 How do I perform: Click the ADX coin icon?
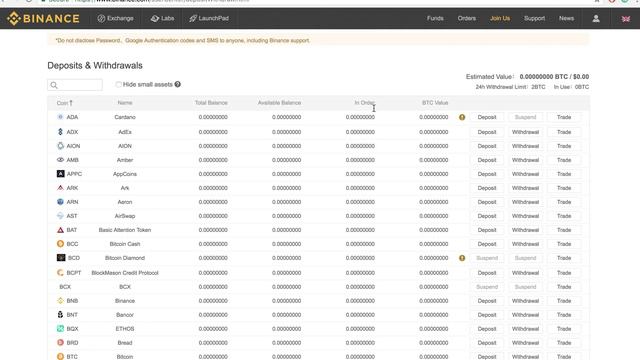coord(60,132)
